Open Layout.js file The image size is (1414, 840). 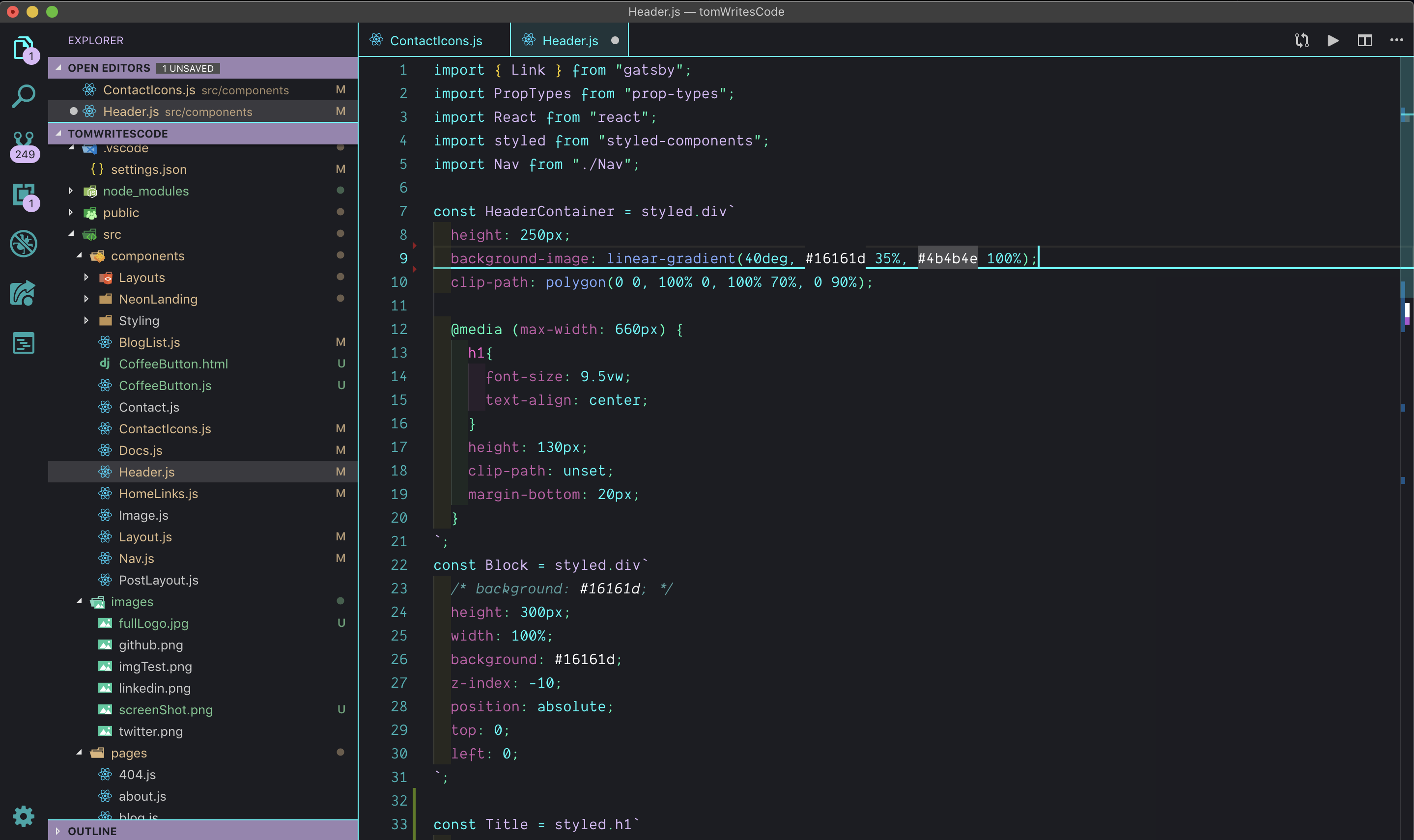202,536
